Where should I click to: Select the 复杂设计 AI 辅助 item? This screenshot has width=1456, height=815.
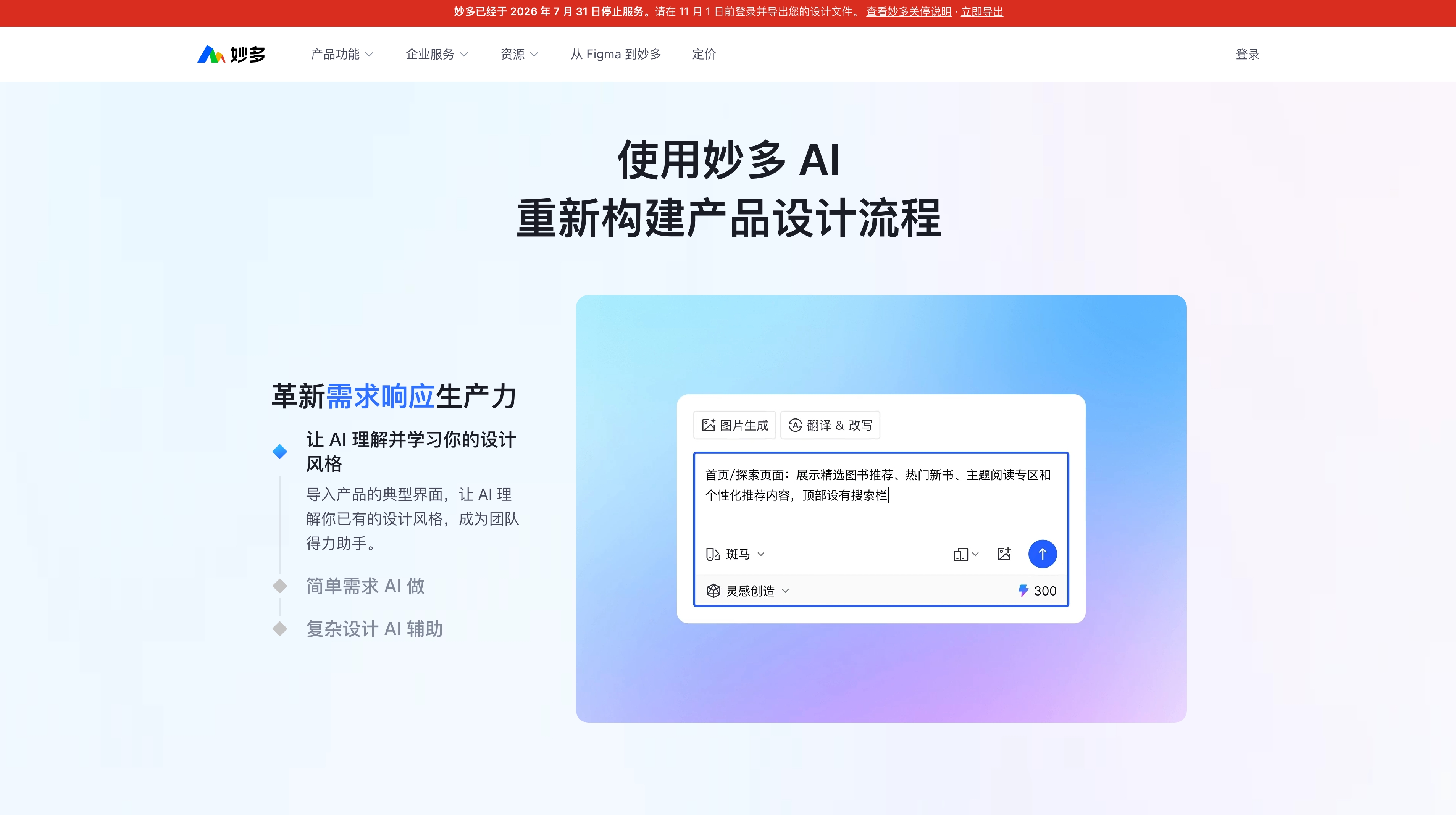pos(374,629)
